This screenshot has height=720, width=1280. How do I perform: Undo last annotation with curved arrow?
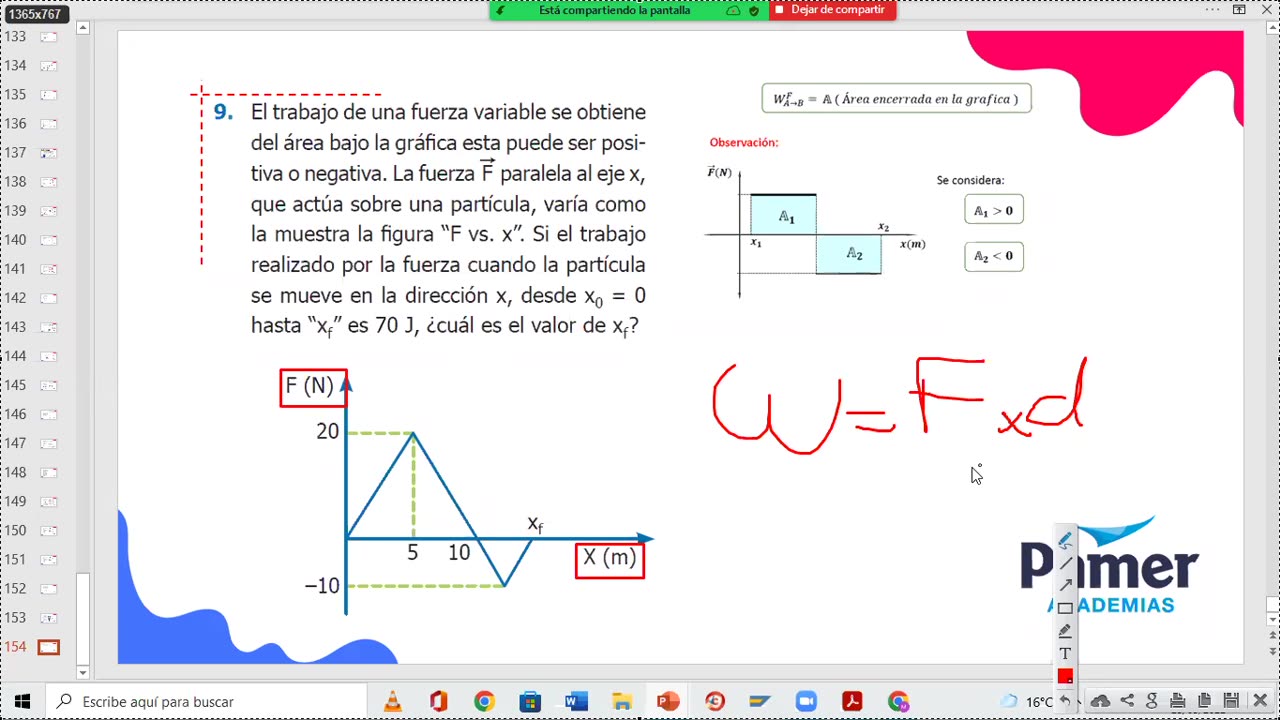point(1064,701)
